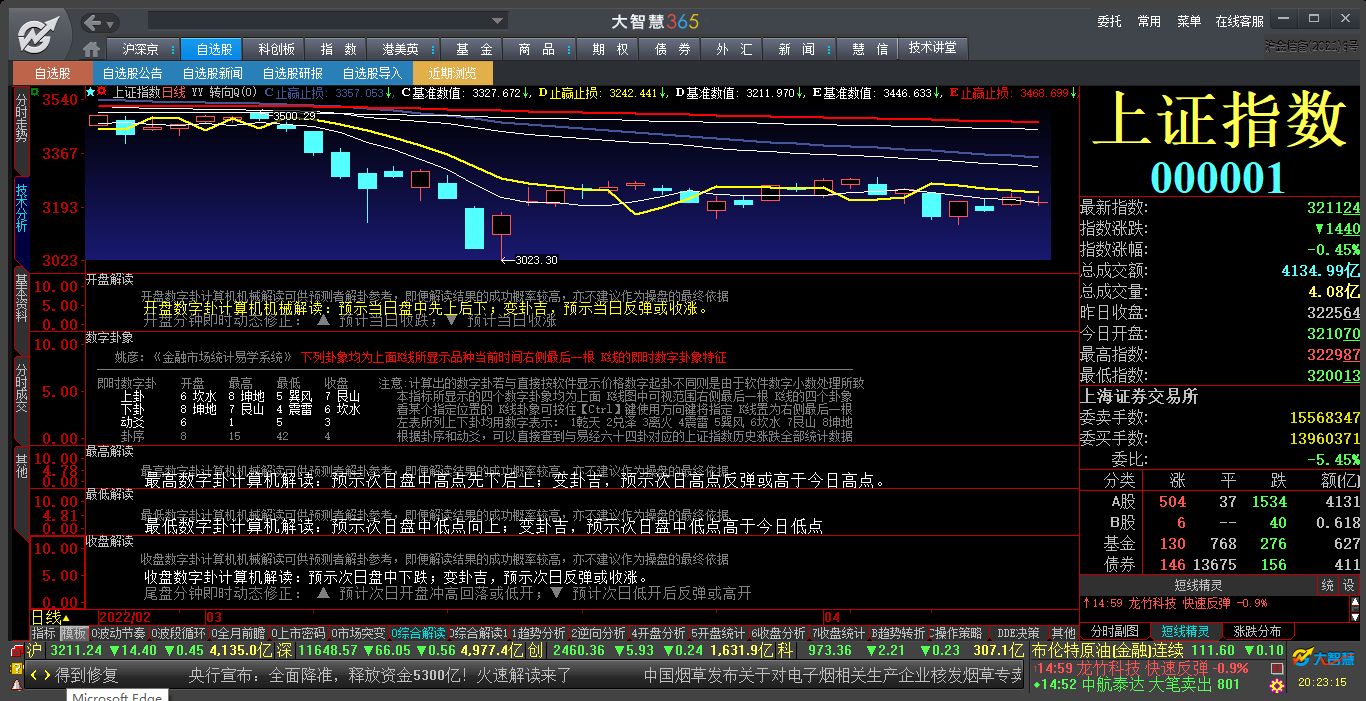Open the 统 statistics button in 短线精灵

pyautogui.click(x=1328, y=585)
